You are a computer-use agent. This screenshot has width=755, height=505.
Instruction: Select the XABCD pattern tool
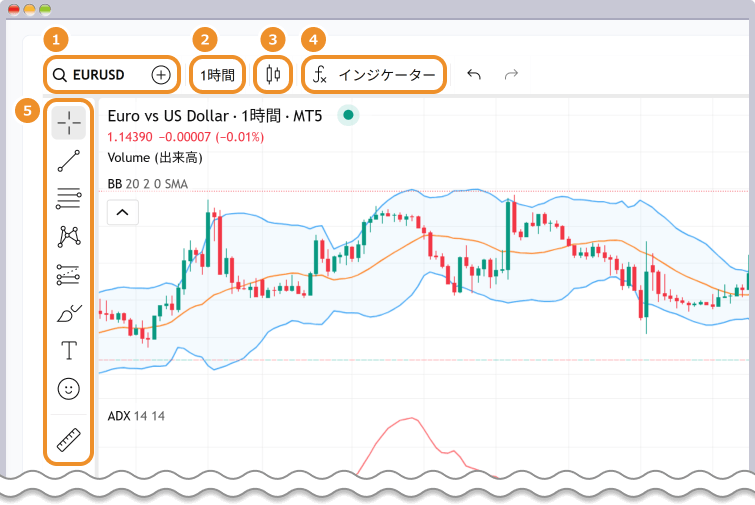[x=69, y=236]
